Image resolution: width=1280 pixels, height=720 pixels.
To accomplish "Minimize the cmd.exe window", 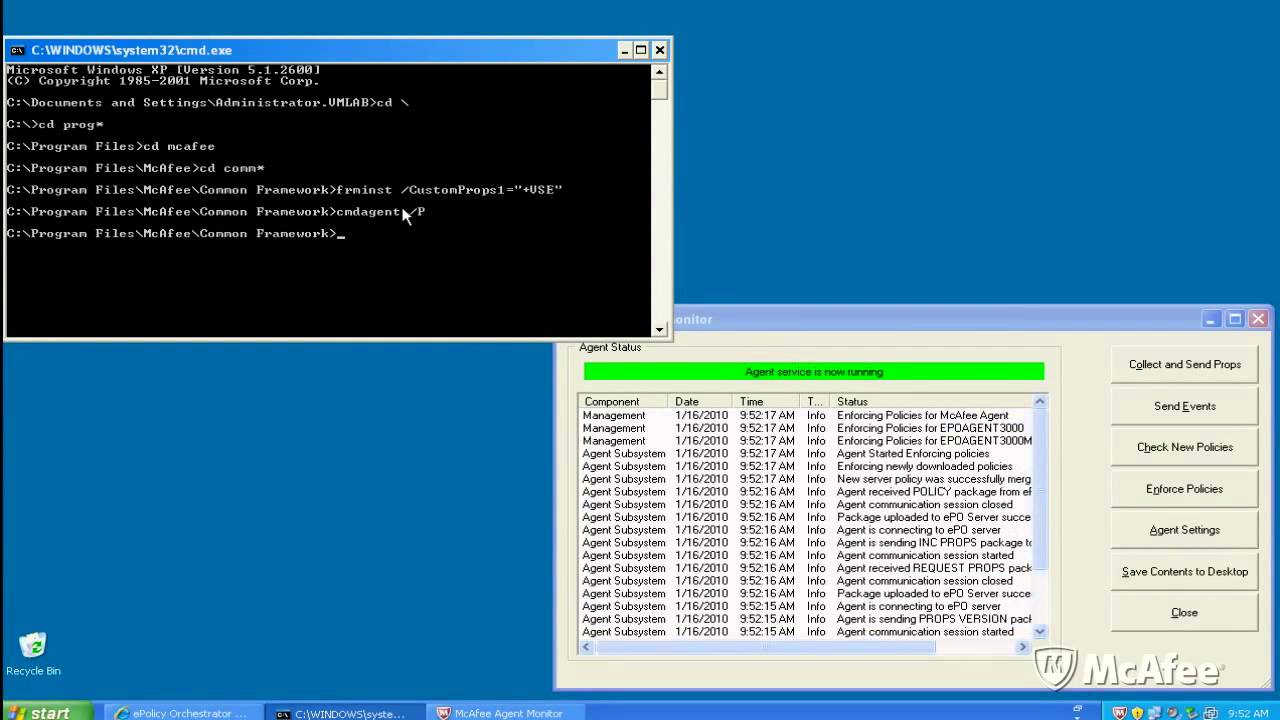I will [624, 50].
